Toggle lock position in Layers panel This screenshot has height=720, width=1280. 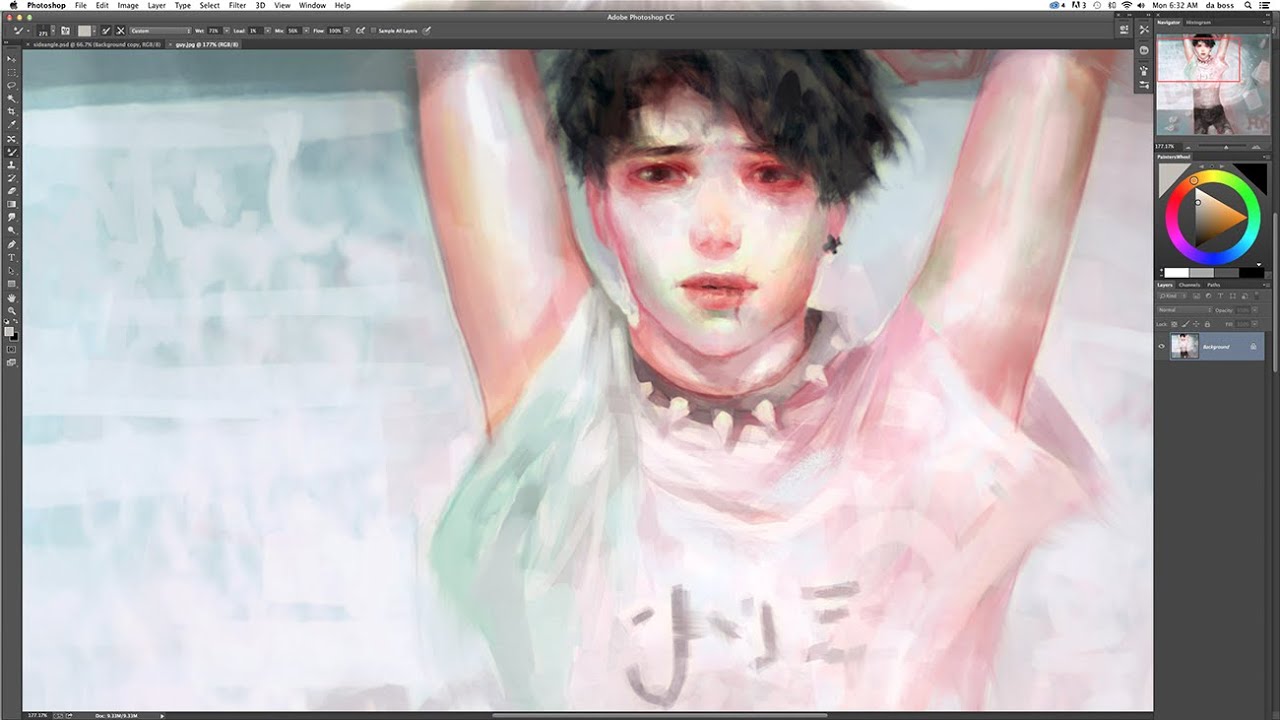tap(1196, 324)
